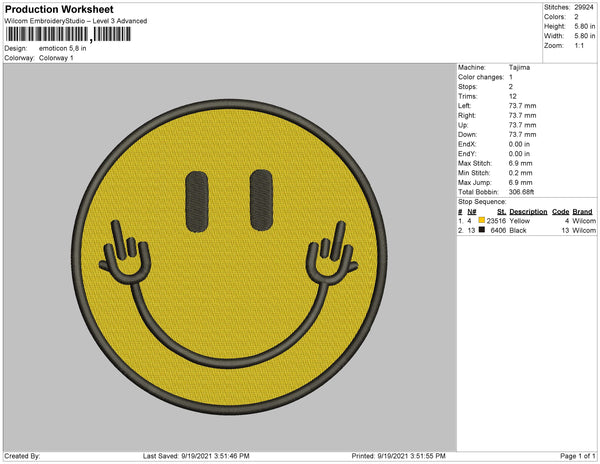Click the Up value '73.7 mm'
Viewport: 600px width, 464px height.
tap(522, 125)
